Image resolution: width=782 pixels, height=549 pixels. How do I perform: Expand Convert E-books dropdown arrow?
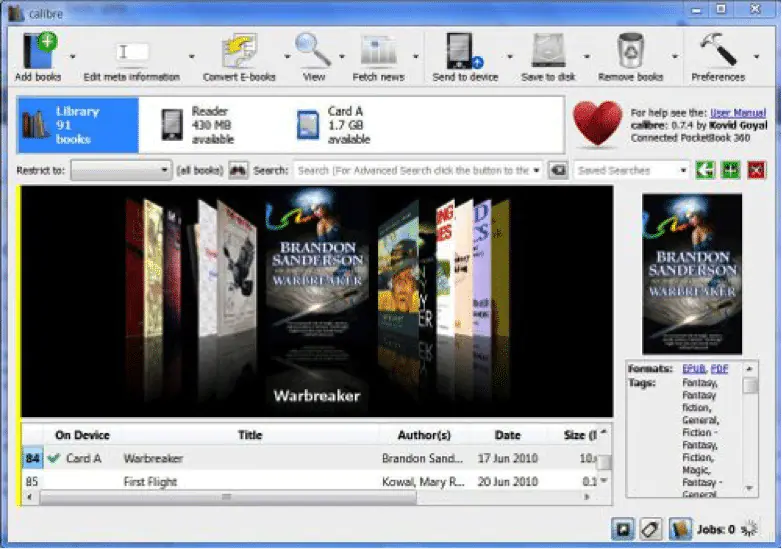pyautogui.click(x=287, y=57)
